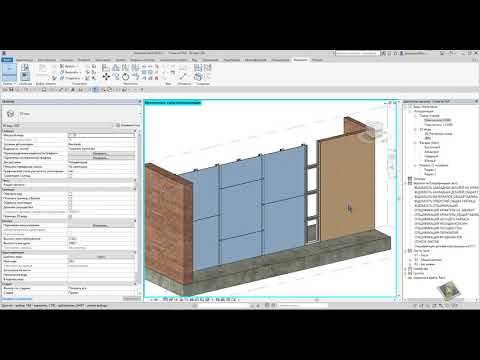Switch to the Modify (Изменить) ribbon tab
Screen dimensions: 480x360
point(300,60)
